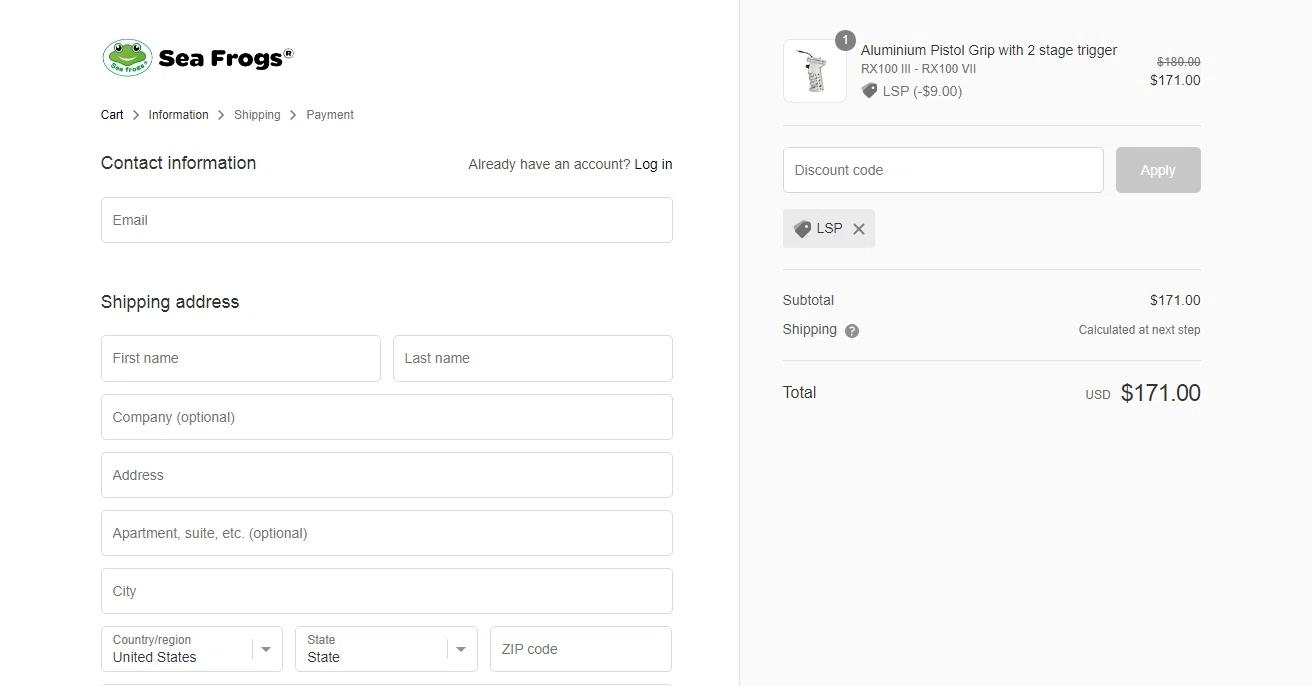Go back to Cart breadcrumb
Image resolution: width=1312 pixels, height=686 pixels.
point(112,115)
